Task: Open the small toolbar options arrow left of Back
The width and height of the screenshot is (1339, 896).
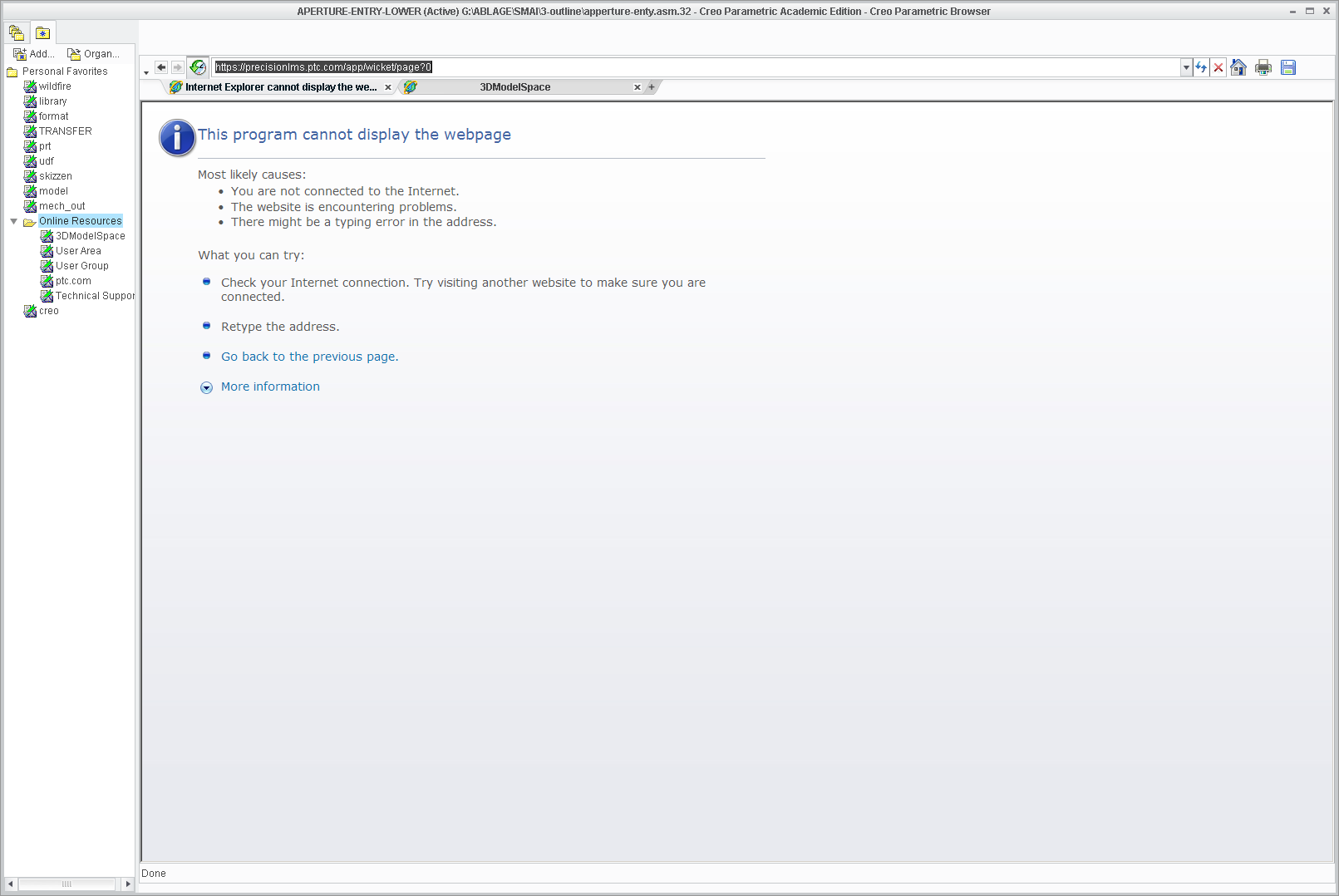Action: point(146,73)
